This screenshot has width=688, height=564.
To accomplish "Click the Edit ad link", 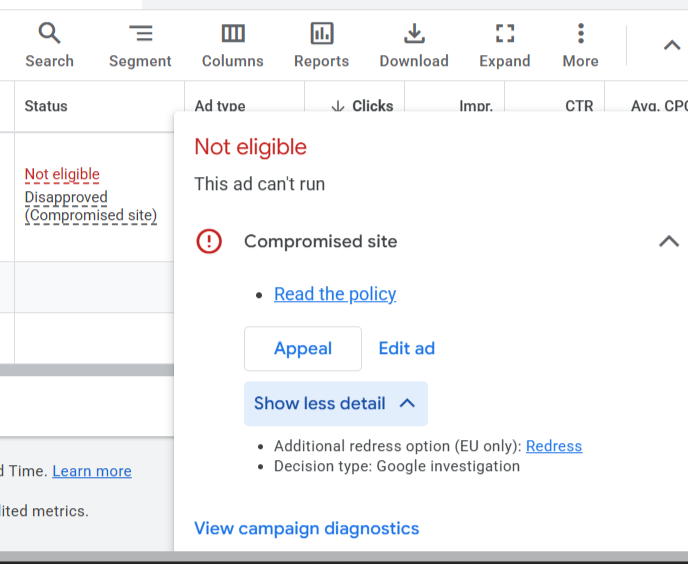I will [x=407, y=348].
